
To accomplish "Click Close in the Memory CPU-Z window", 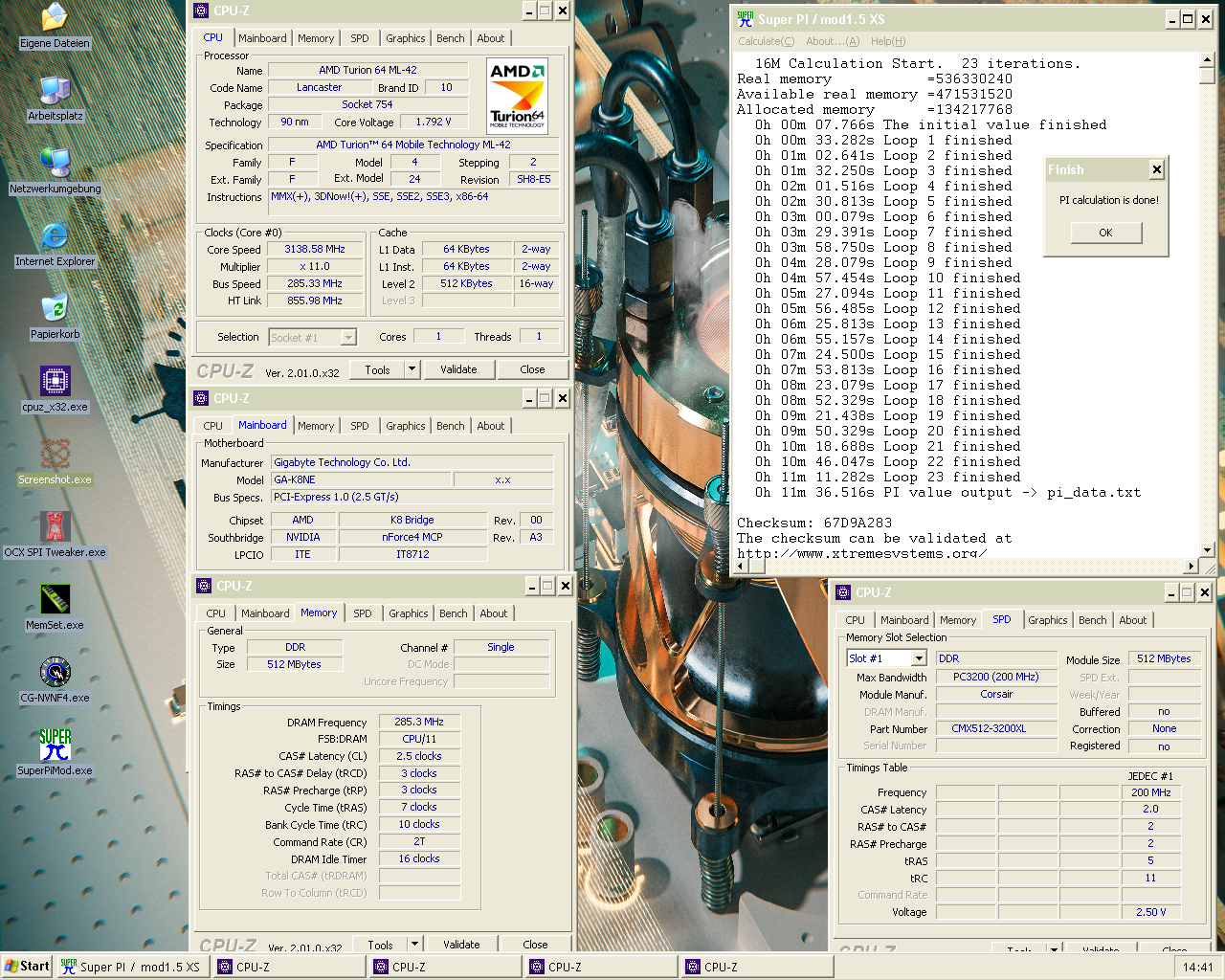I will click(x=535, y=945).
